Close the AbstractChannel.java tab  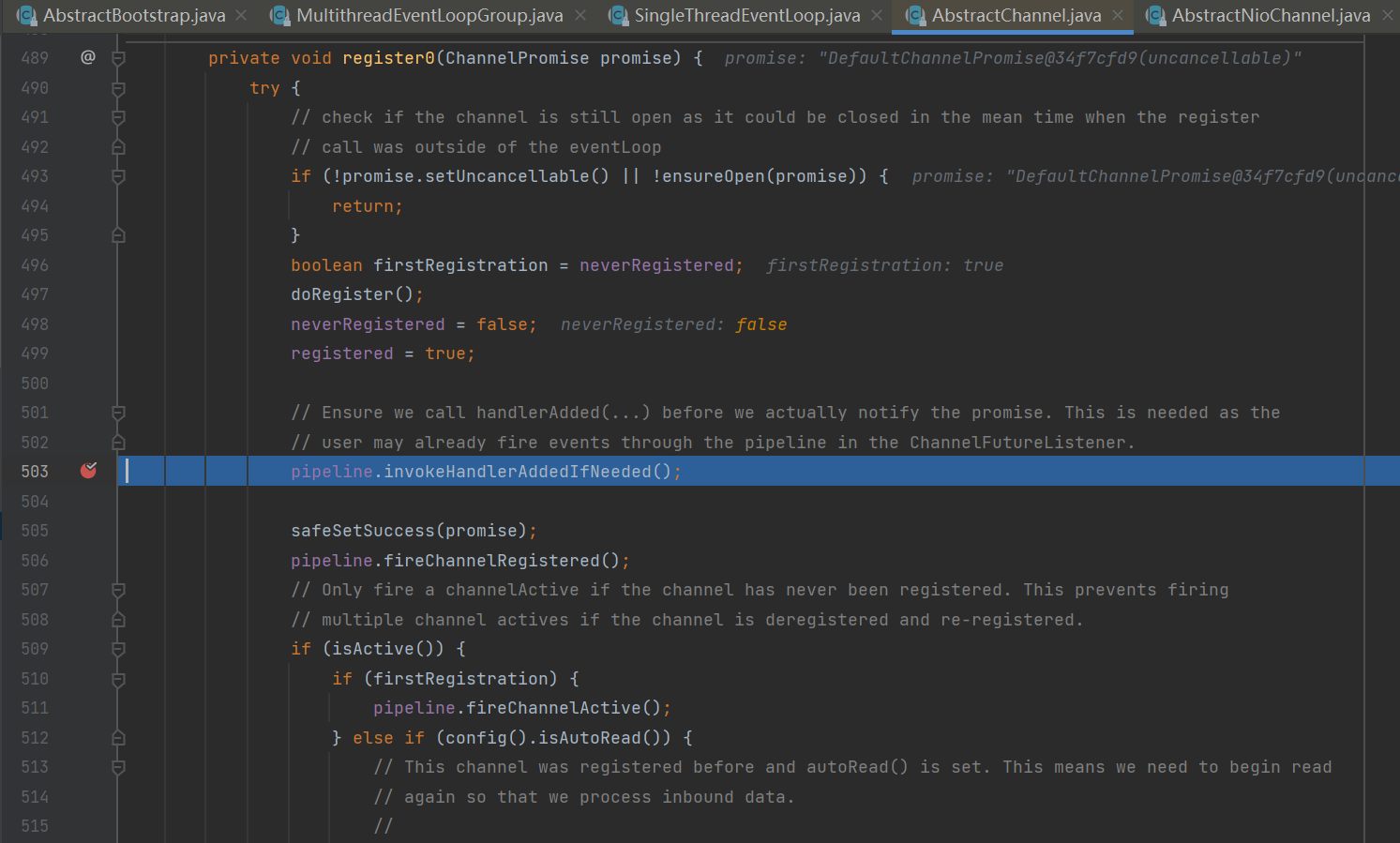click(1118, 15)
